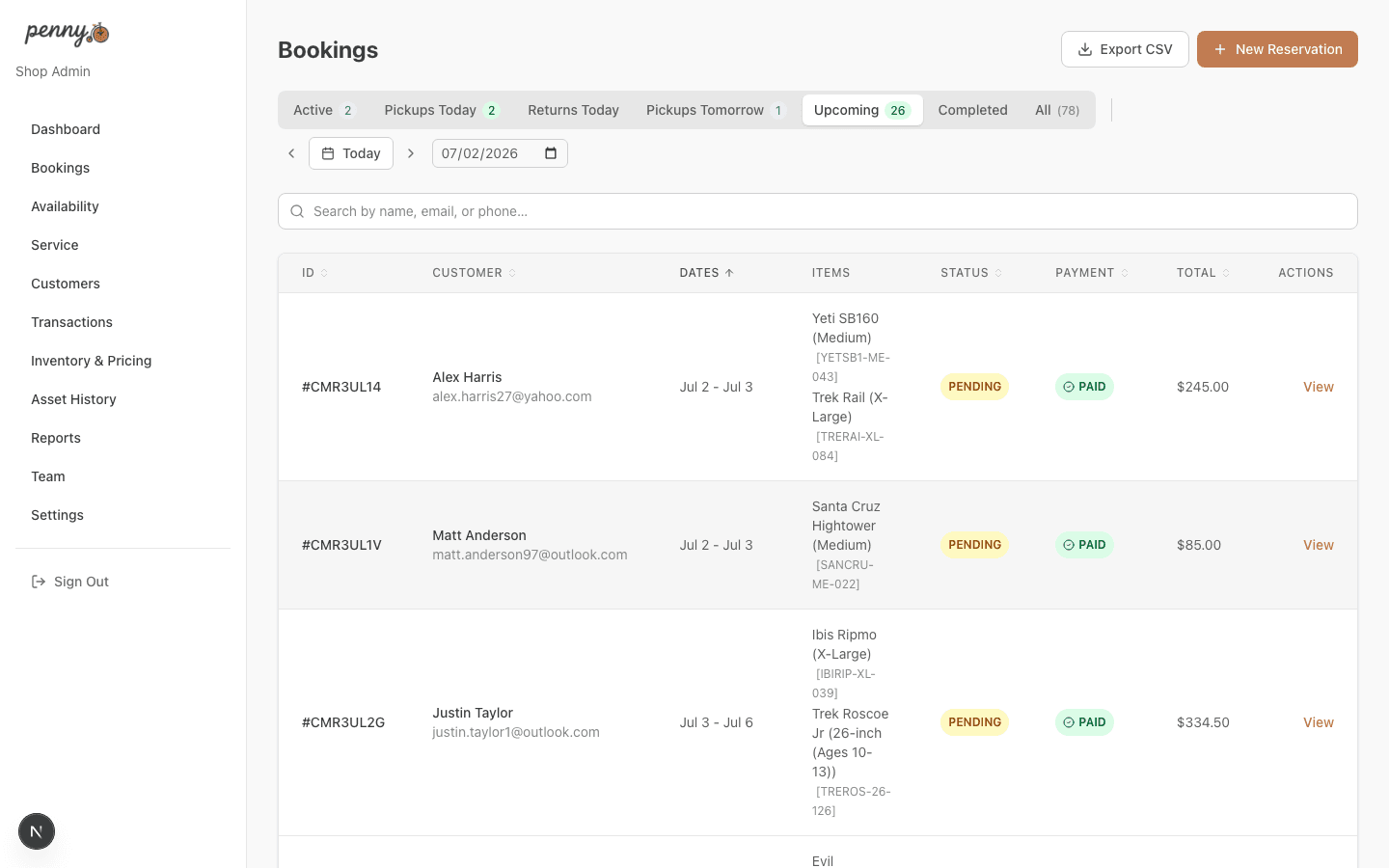
Task: Switch to Pickups Today tab
Action: [x=442, y=110]
